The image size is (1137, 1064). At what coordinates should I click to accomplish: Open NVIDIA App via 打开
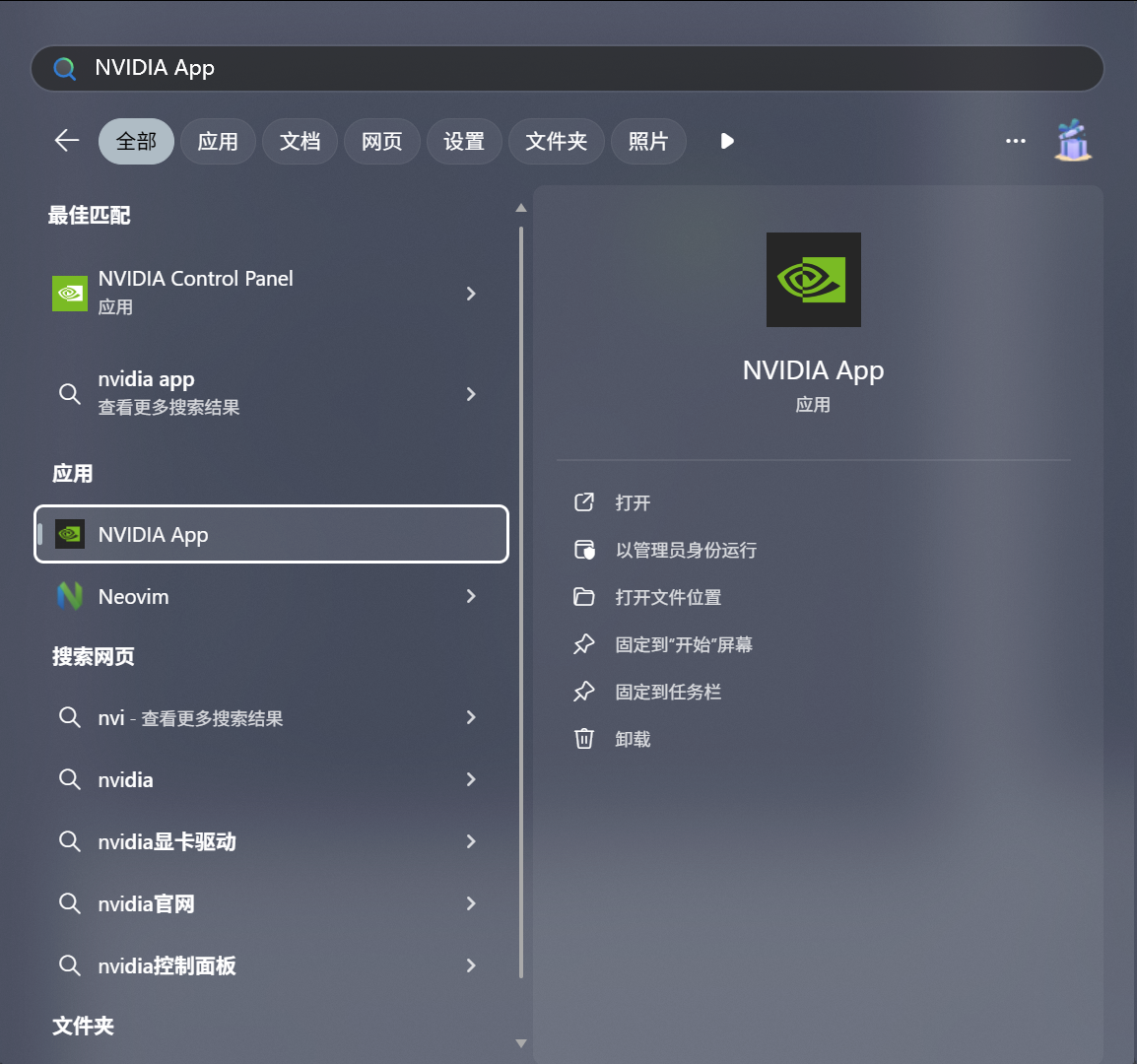(633, 502)
